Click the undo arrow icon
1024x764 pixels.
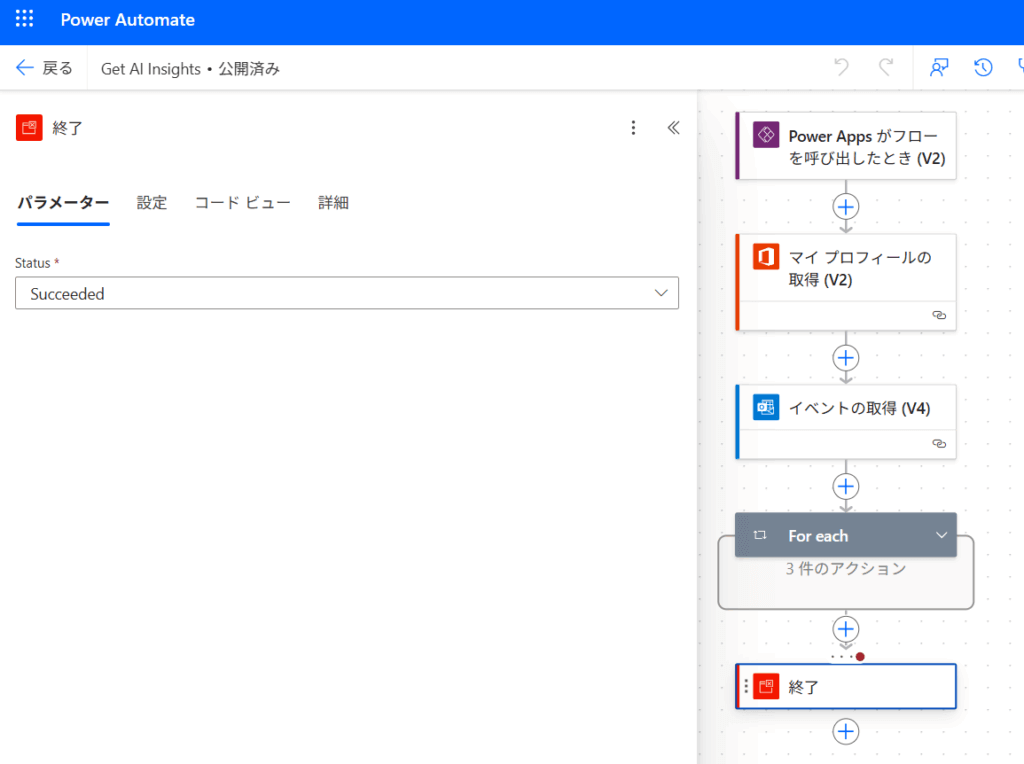click(842, 67)
